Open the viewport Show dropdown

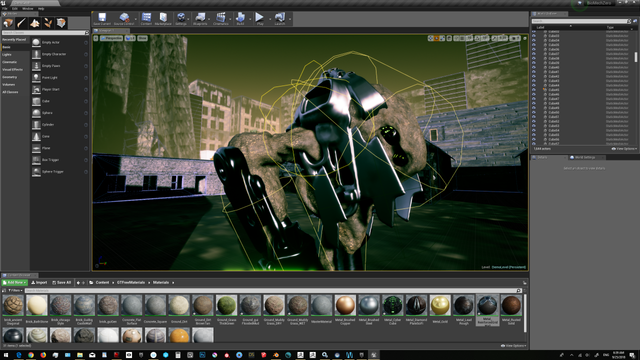(142, 38)
